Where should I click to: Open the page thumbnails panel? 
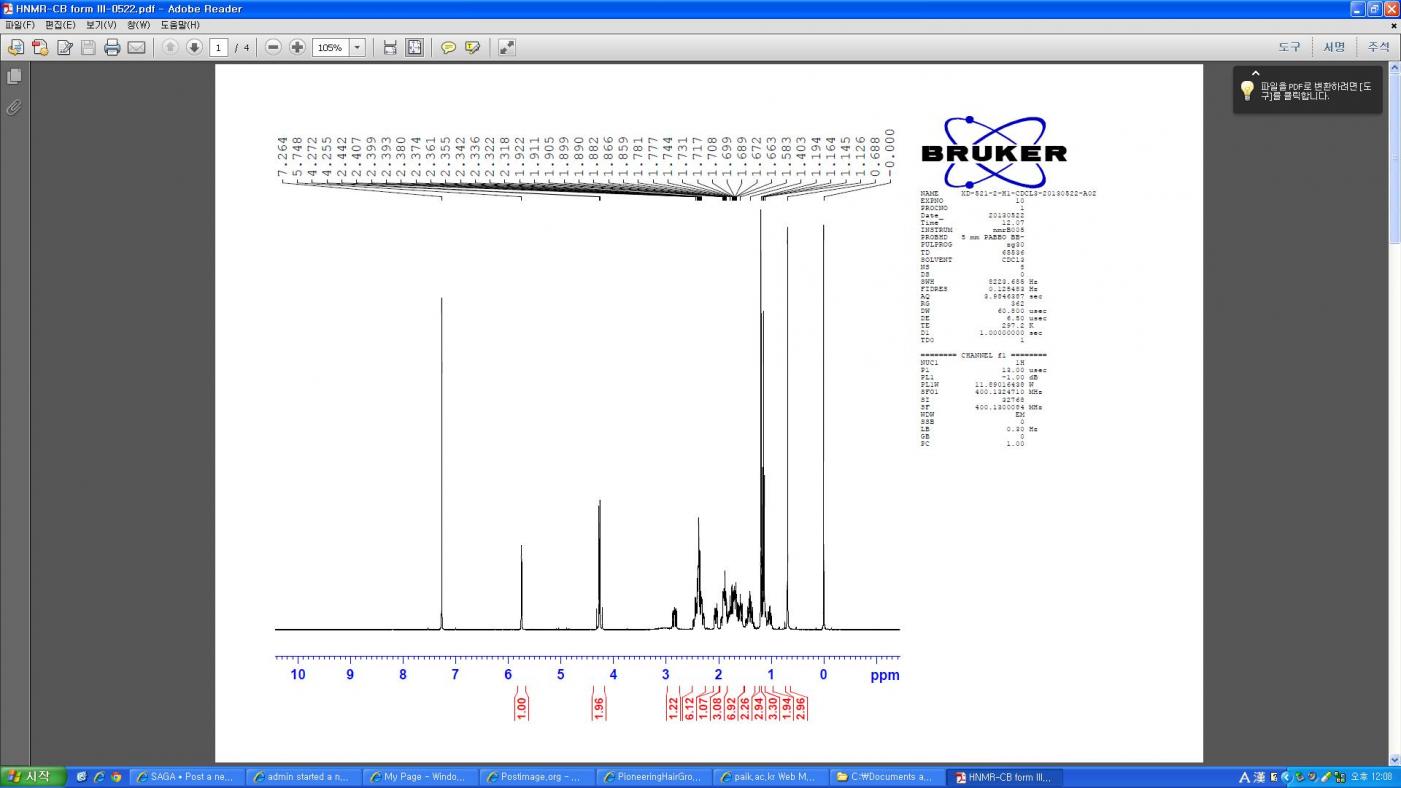[14, 76]
